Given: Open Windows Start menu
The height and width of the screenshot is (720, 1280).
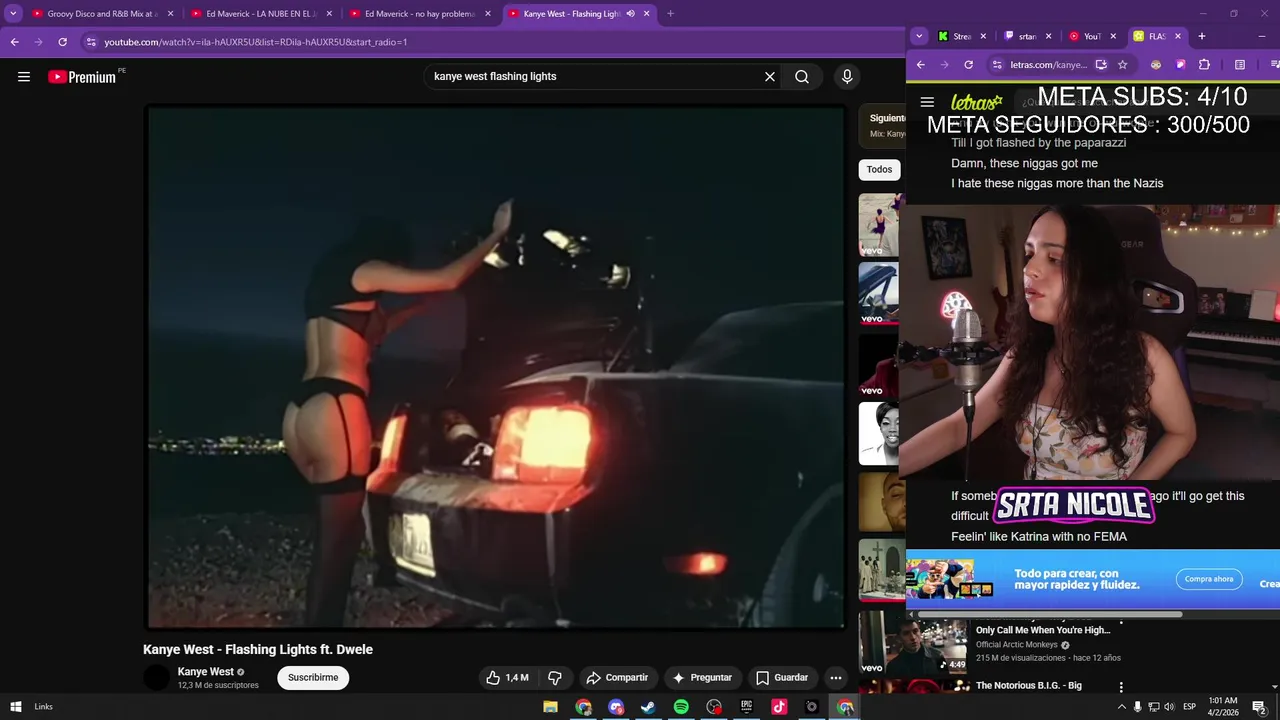Looking at the screenshot, I should [x=16, y=707].
